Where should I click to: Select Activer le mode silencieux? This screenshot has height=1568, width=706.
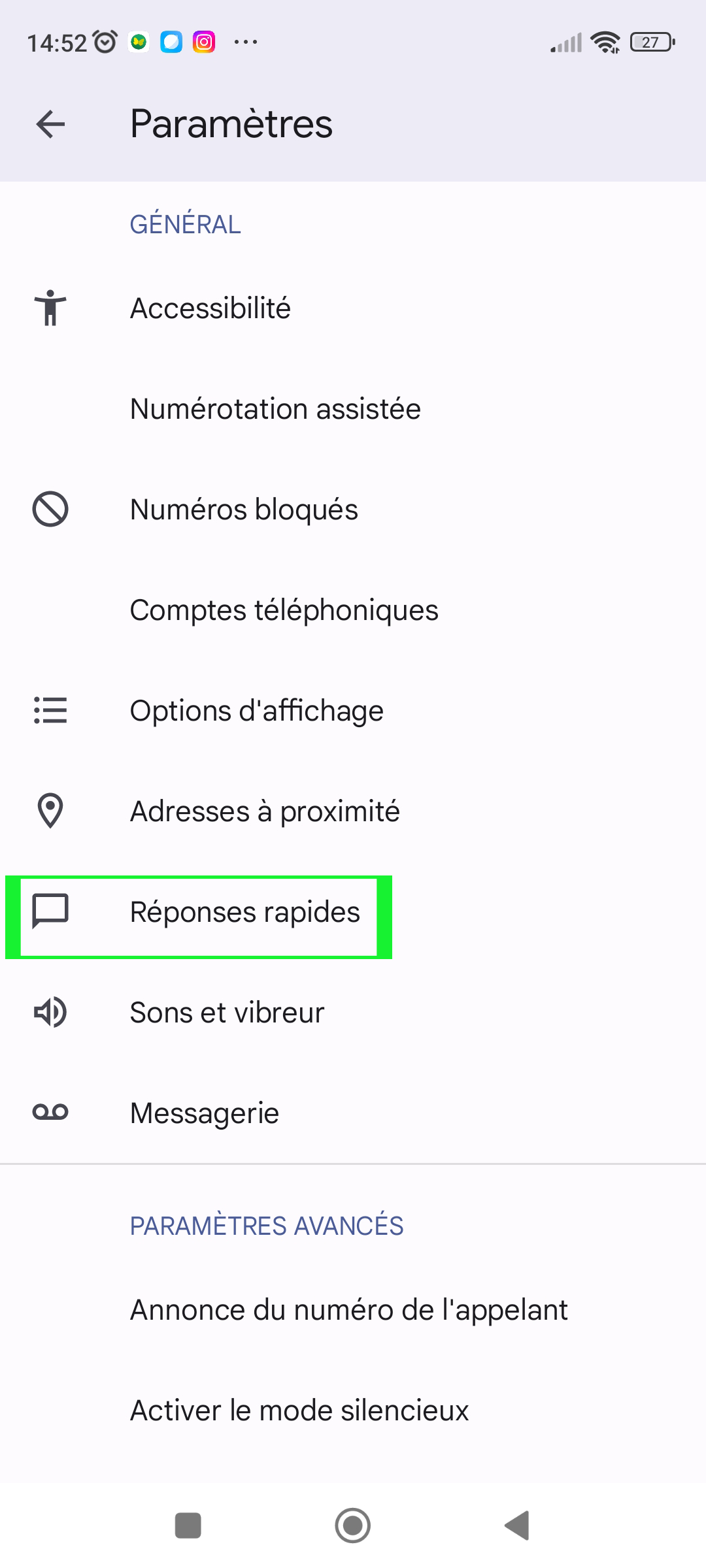[x=353, y=1411]
